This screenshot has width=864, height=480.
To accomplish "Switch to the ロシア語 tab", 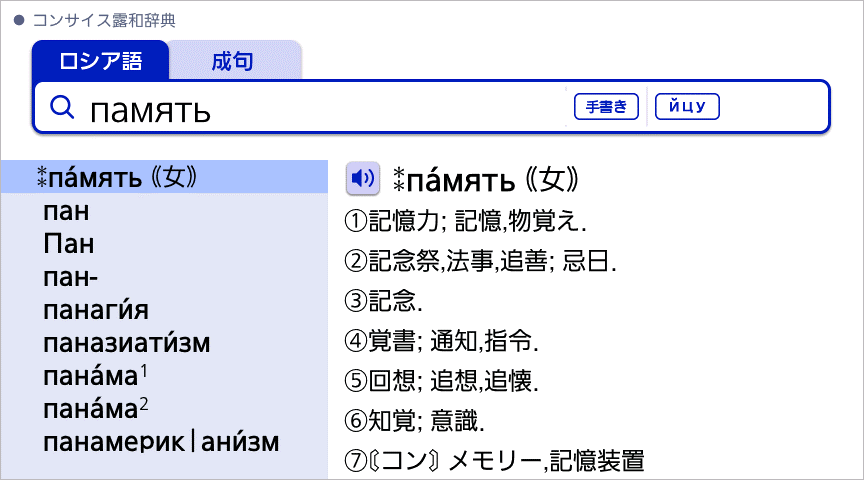I will click(x=100, y=61).
